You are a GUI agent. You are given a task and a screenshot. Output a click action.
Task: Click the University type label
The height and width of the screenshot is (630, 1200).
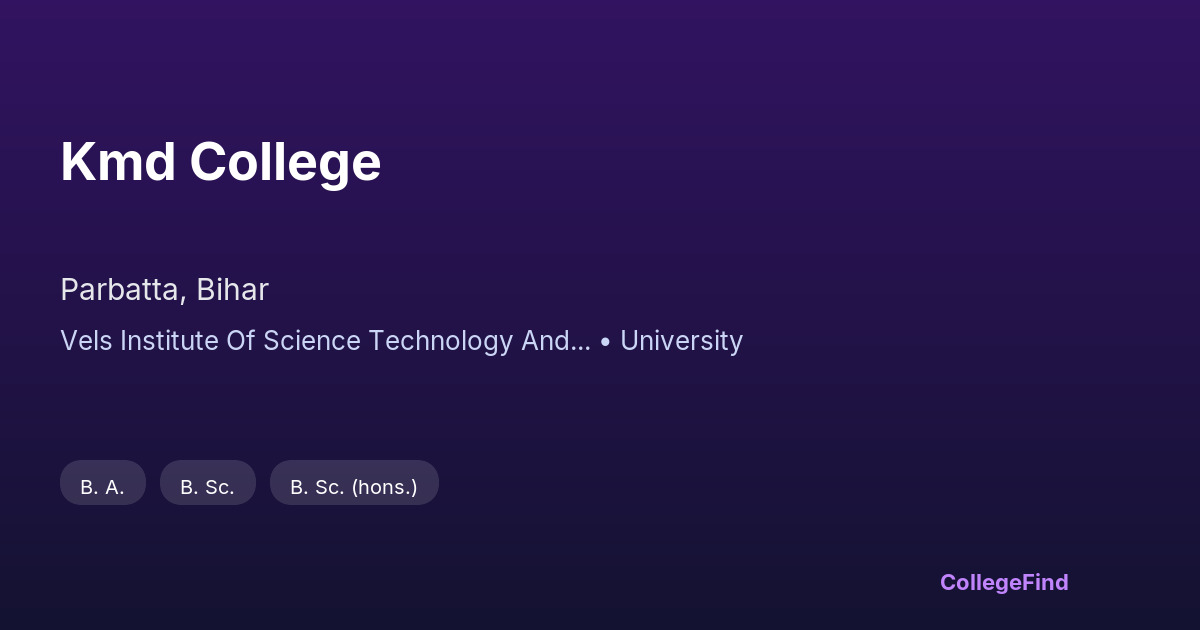[681, 341]
